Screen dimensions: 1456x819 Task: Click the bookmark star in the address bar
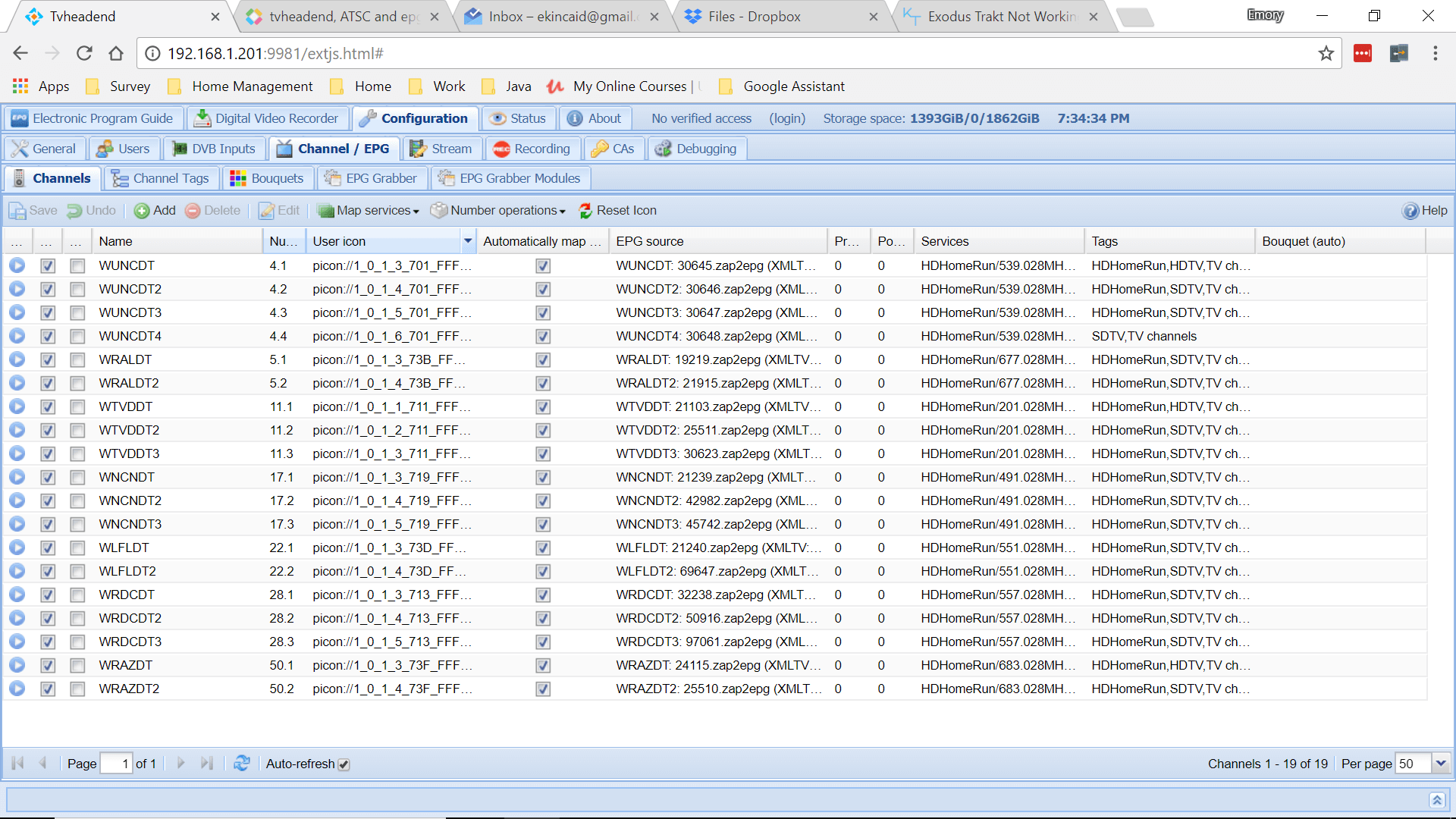pos(1326,53)
